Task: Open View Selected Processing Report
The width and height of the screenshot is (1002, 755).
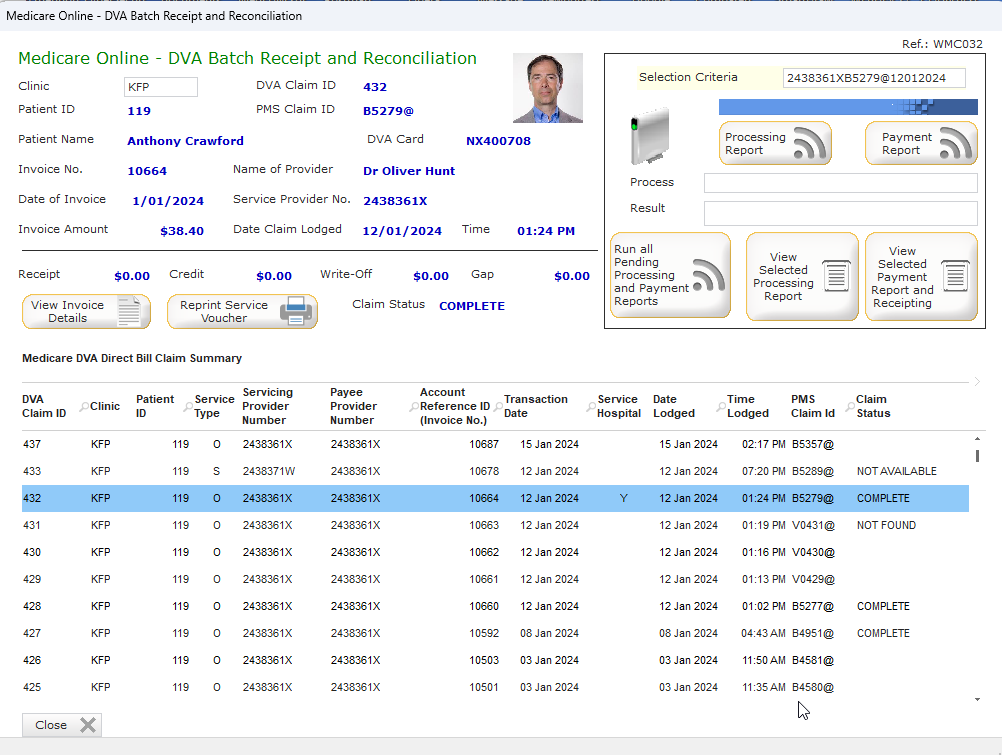Action: pos(802,276)
